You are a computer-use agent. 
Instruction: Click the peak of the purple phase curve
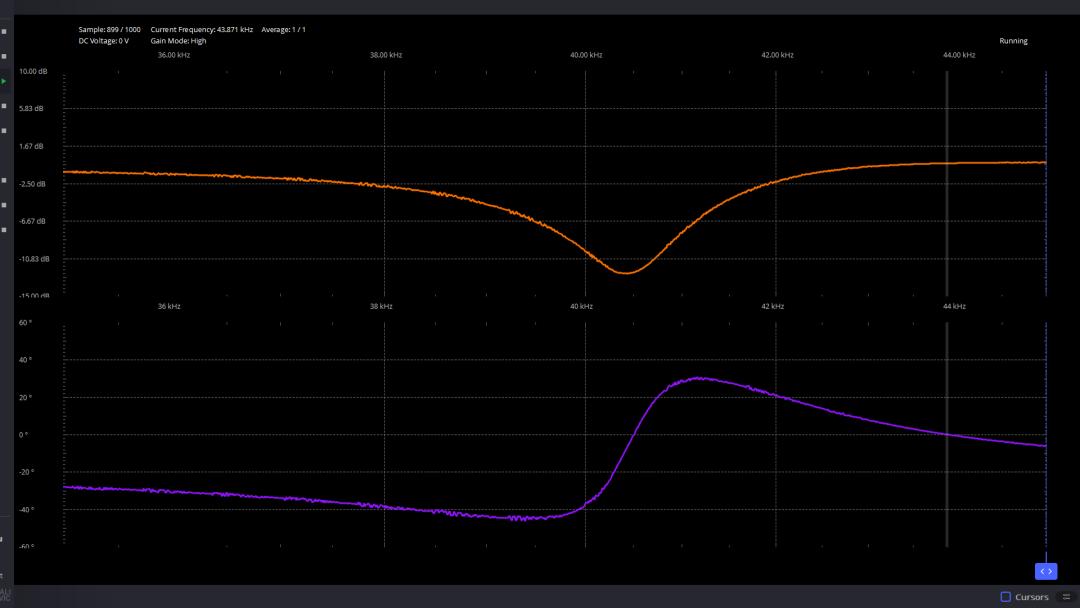click(700, 378)
